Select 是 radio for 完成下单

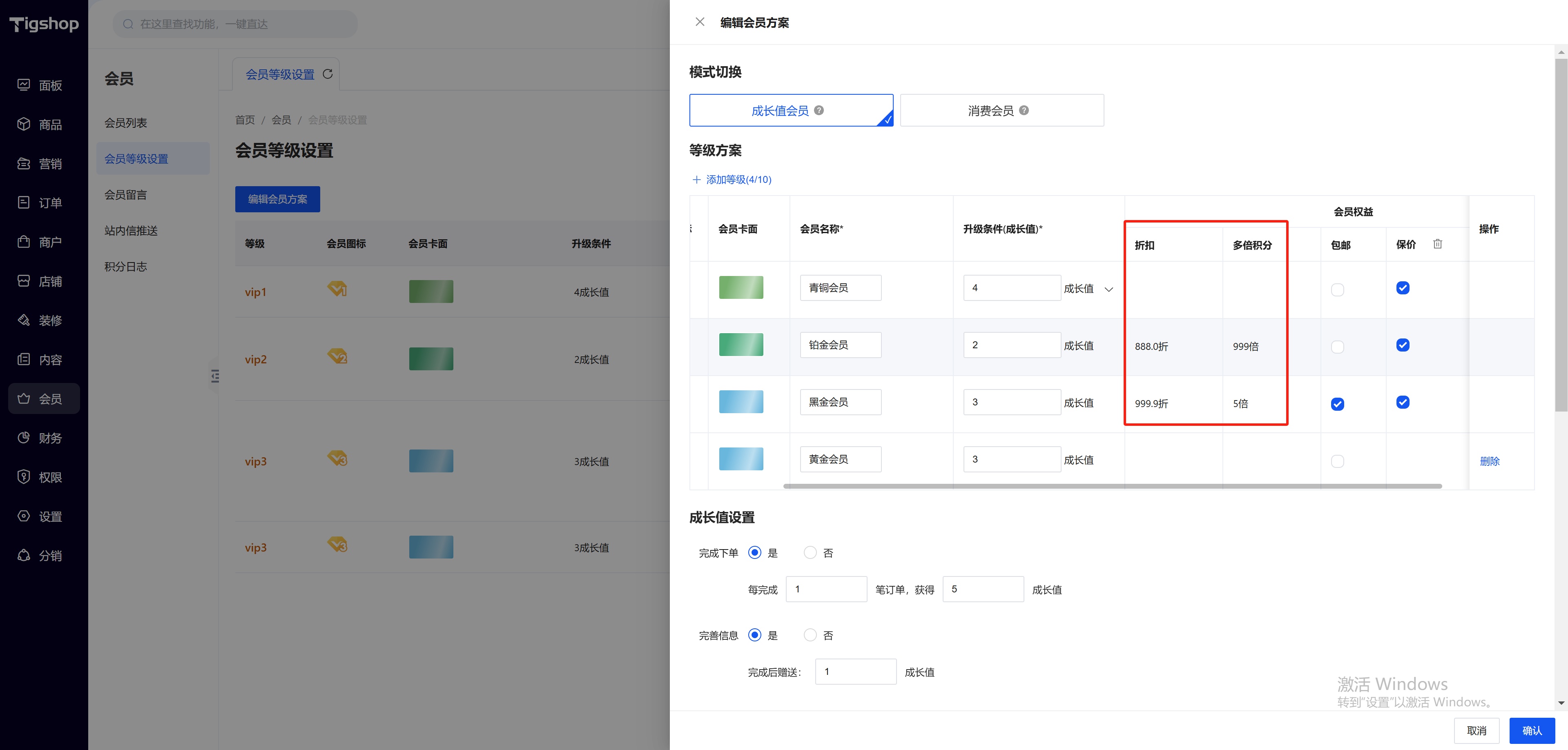tap(754, 552)
